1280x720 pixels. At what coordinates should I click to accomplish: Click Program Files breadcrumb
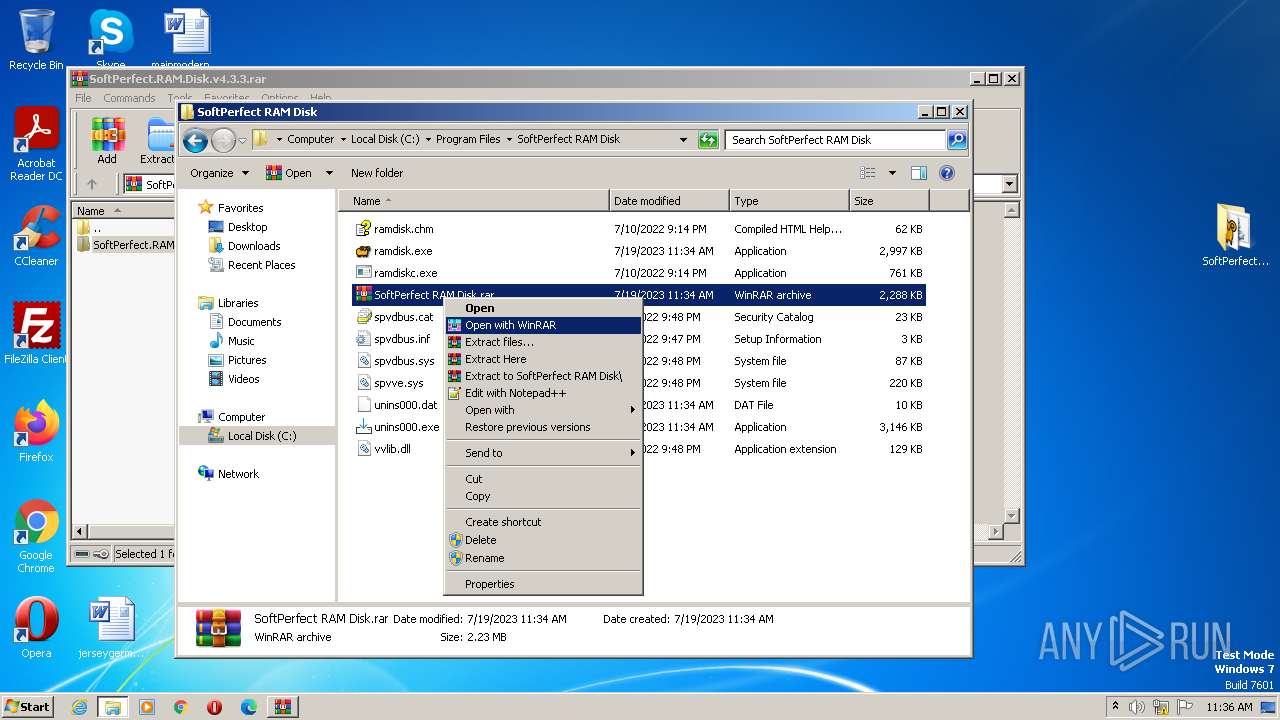(x=468, y=140)
